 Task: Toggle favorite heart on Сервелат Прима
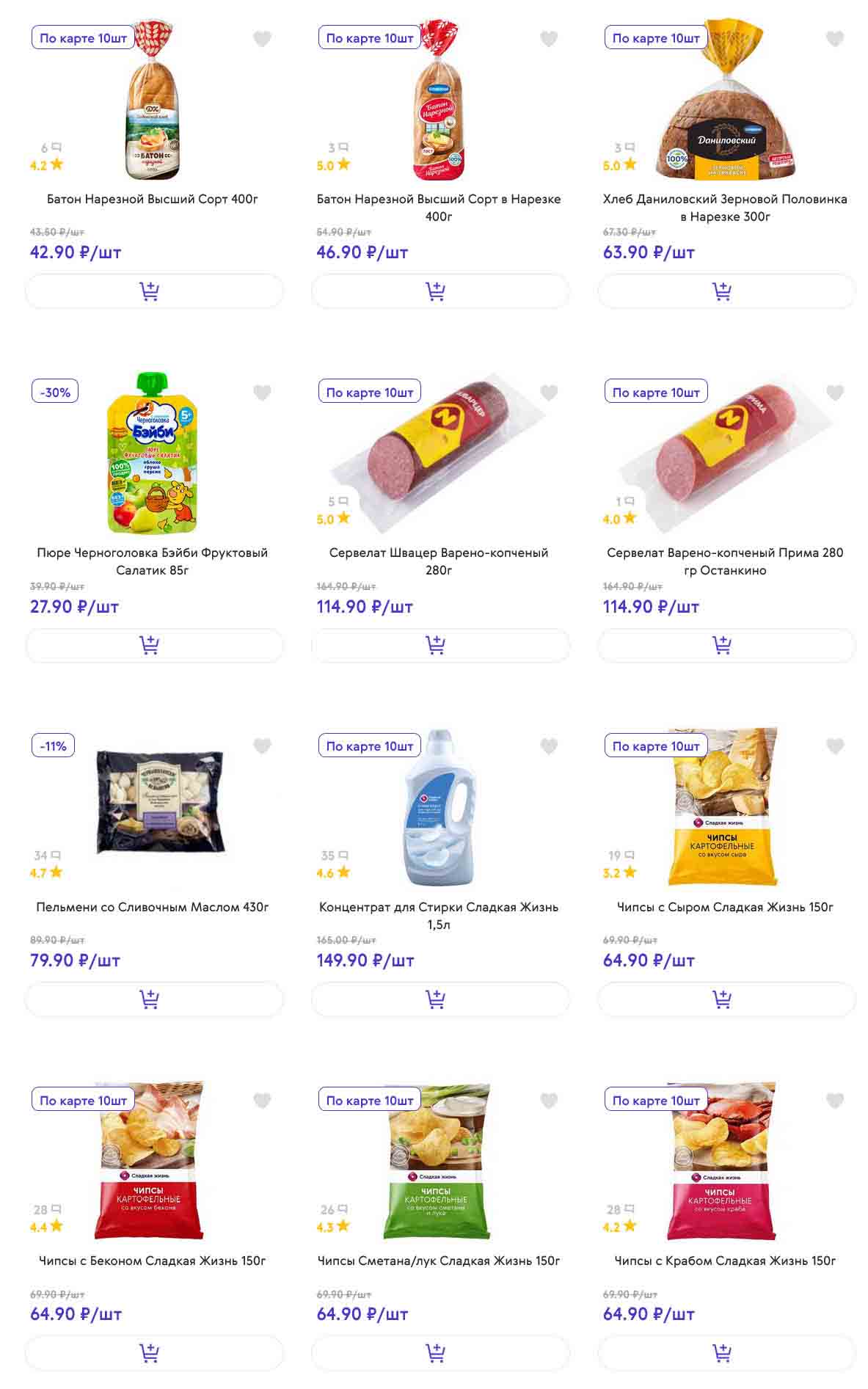835,393
